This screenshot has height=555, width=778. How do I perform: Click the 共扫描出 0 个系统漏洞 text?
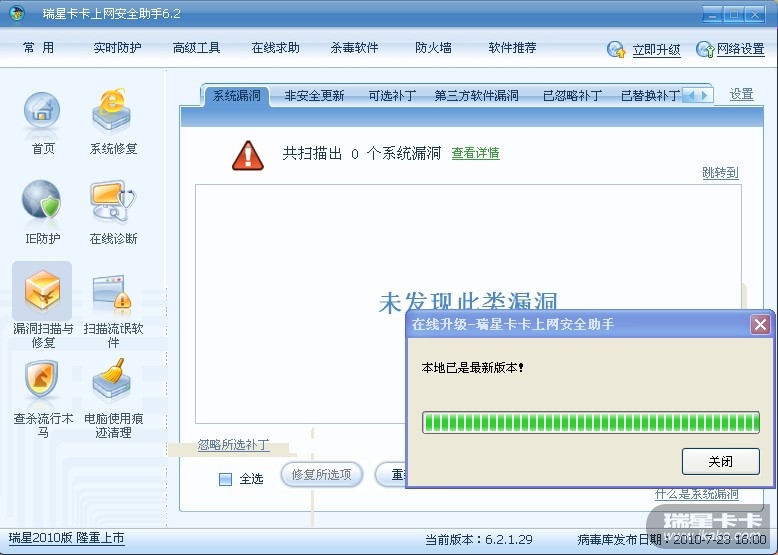(x=362, y=153)
